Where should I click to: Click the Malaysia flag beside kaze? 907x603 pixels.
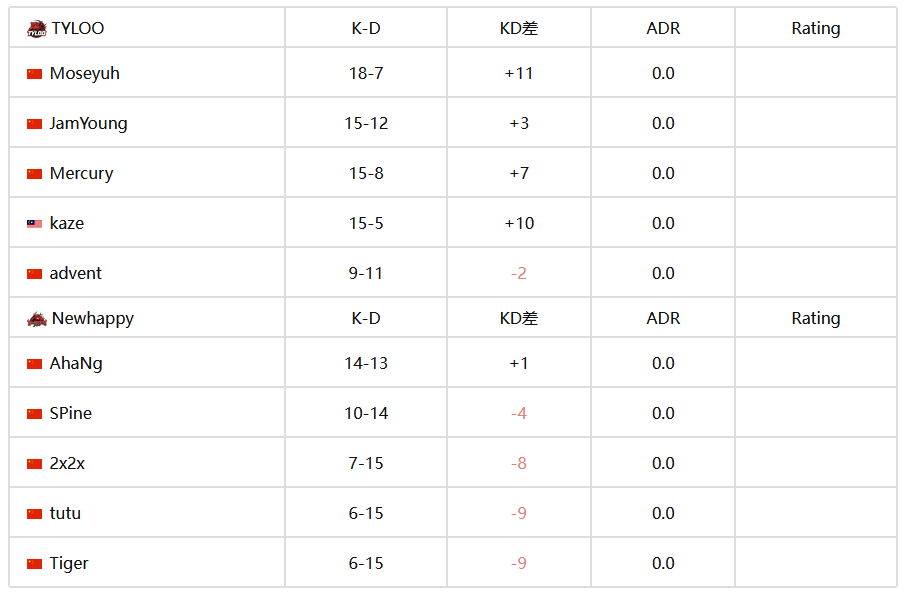click(x=34, y=224)
